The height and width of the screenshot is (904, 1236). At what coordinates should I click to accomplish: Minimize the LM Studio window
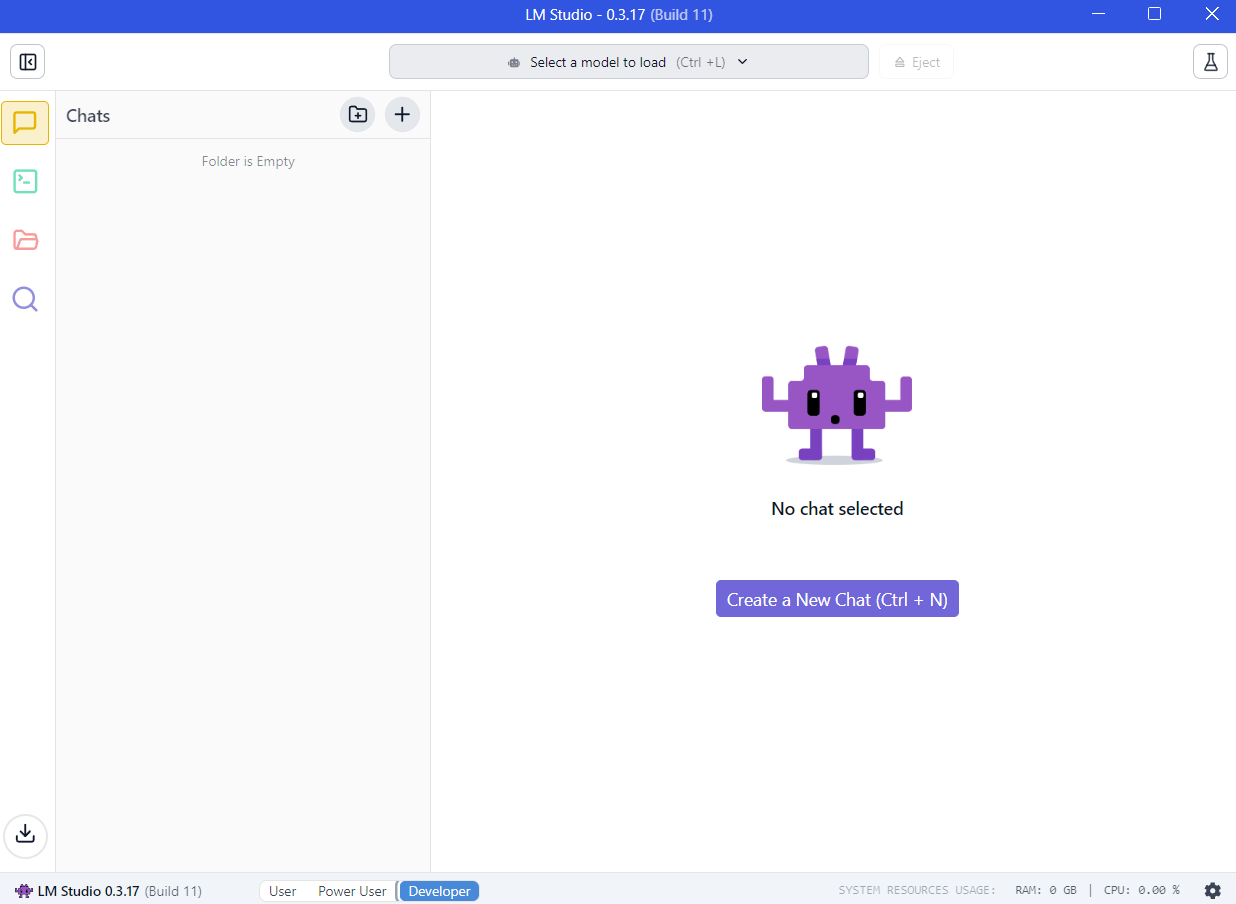point(1099,14)
